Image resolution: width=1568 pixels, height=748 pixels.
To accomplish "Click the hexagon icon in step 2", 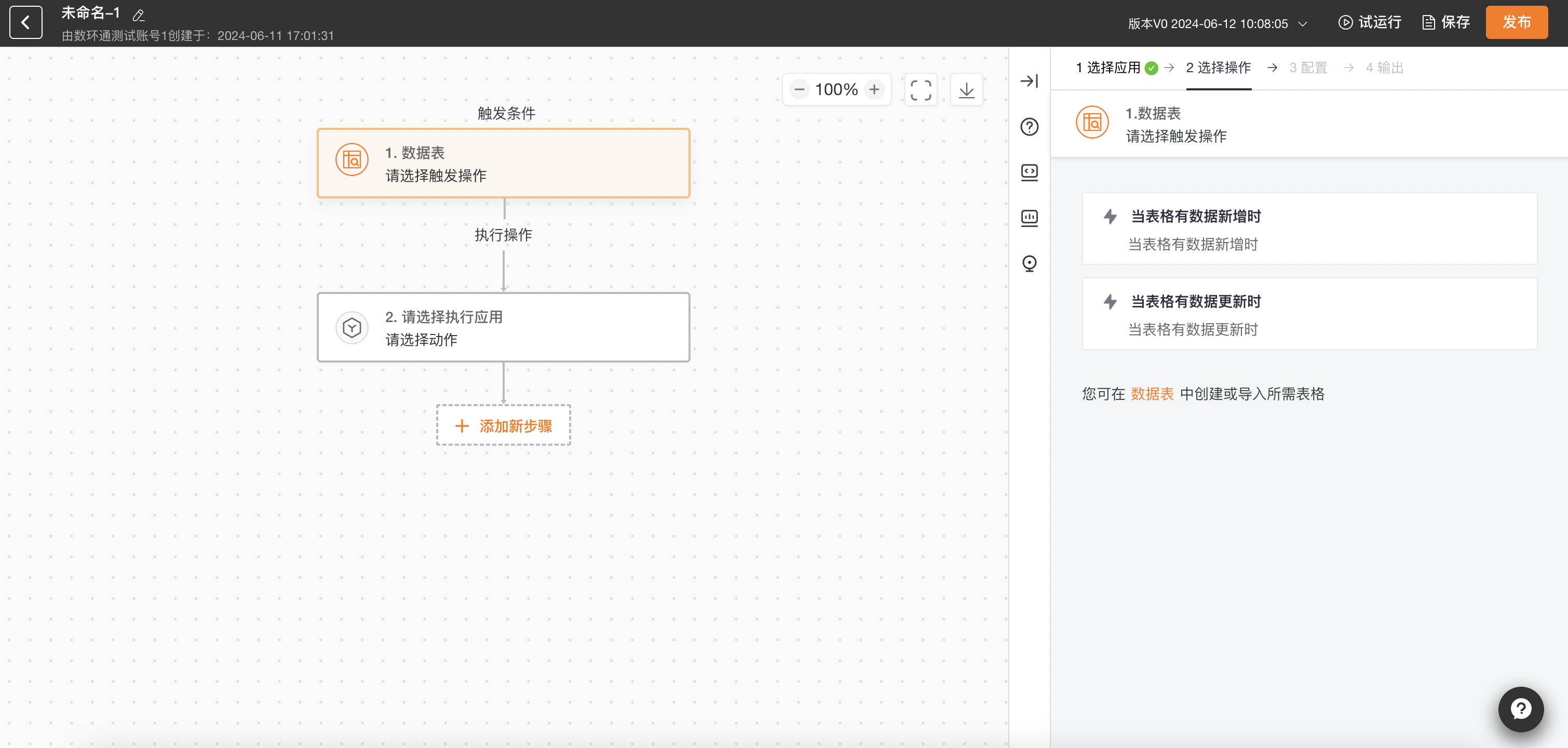I will click(352, 328).
